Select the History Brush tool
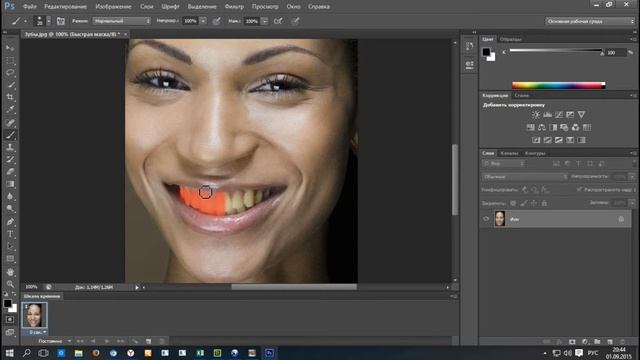This screenshot has width=640, height=360. [x=10, y=160]
